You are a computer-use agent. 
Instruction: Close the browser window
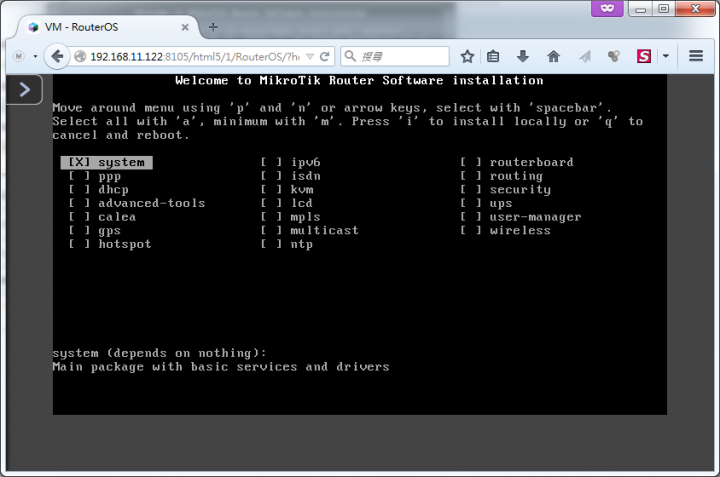point(696,9)
